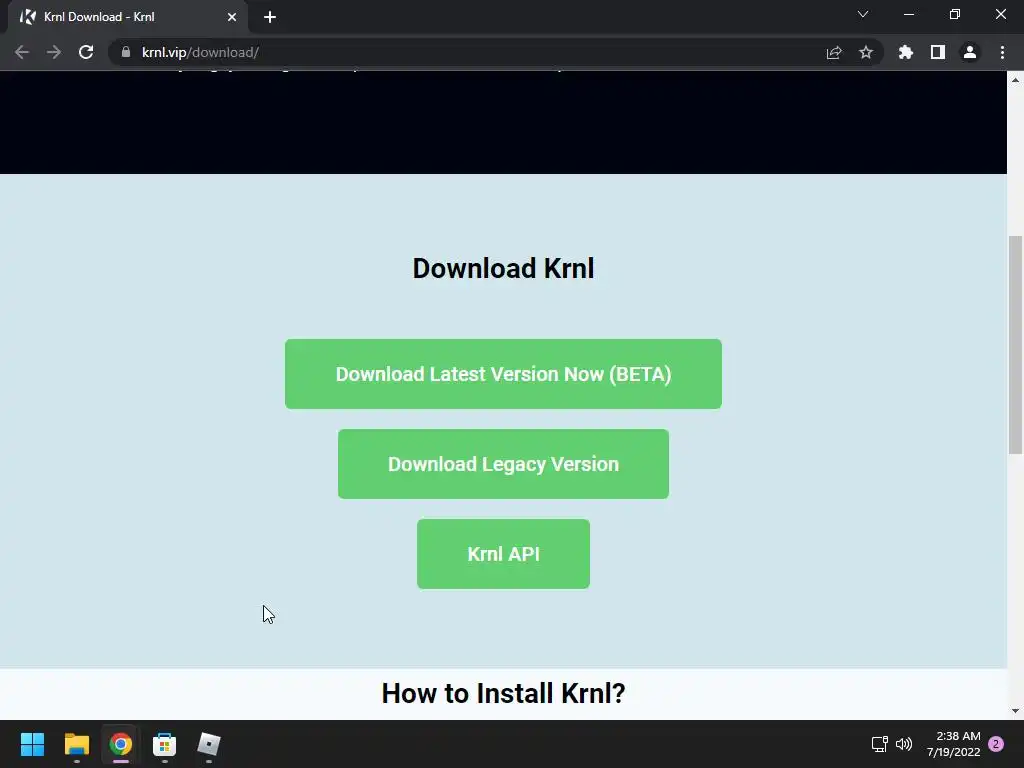
Task: Open Microsoft Store from the taskbar
Action: point(165,744)
